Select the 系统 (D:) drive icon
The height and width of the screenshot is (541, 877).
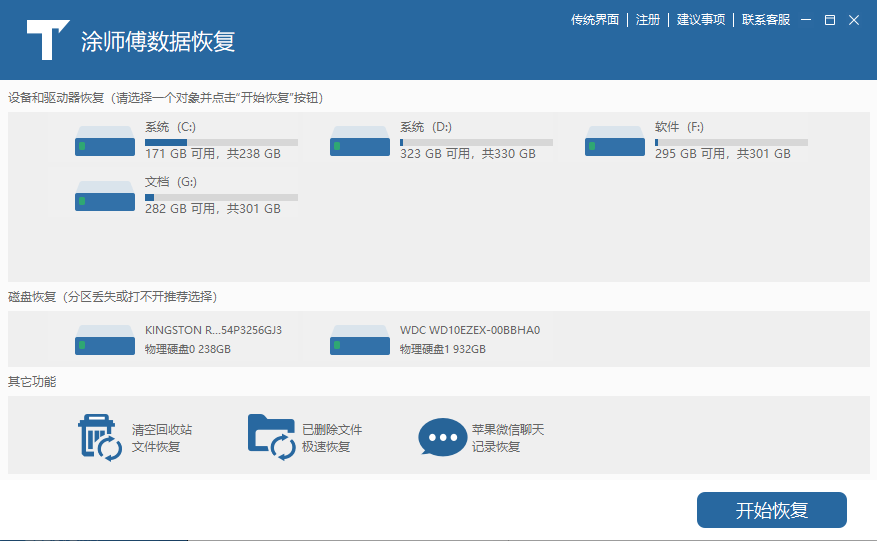coord(360,141)
